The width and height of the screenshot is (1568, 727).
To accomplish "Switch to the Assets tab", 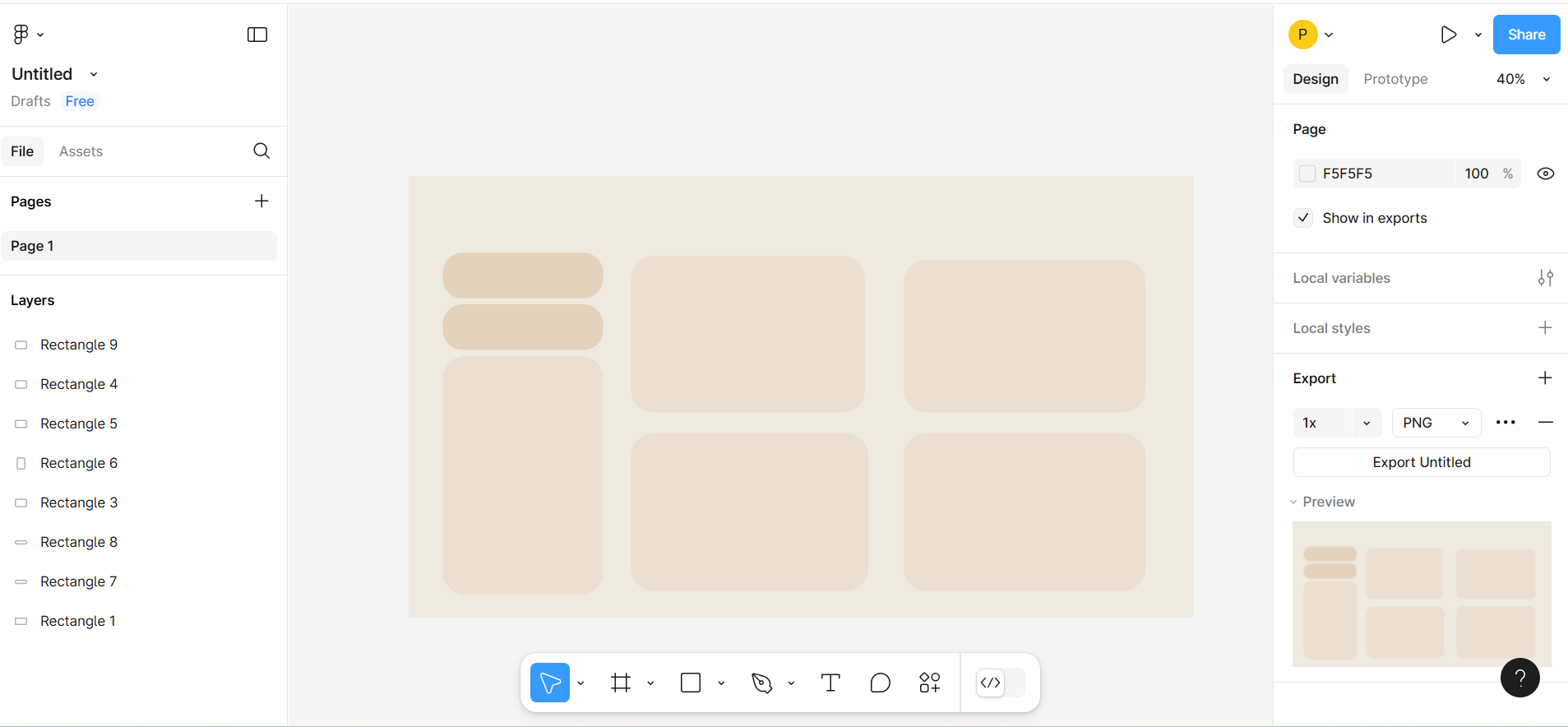I will (x=81, y=151).
